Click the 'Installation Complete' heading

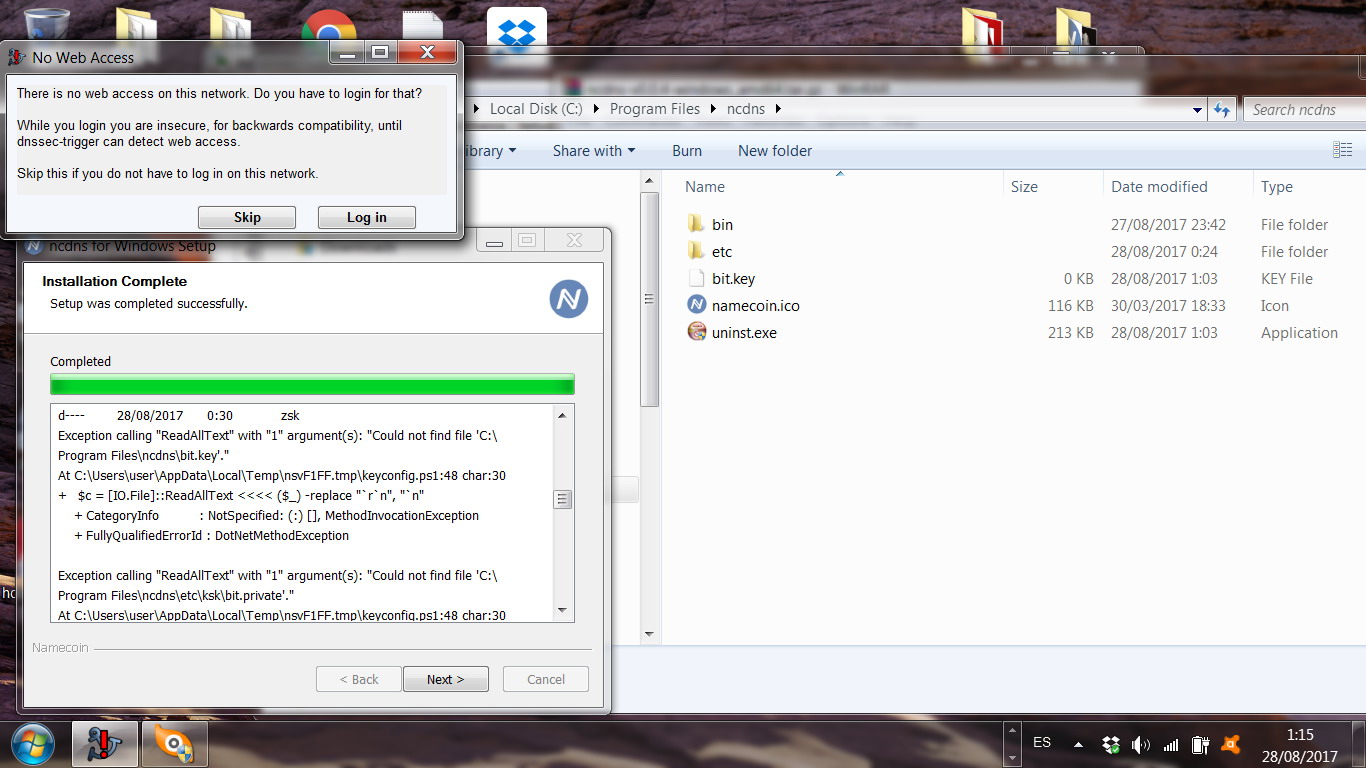point(115,282)
